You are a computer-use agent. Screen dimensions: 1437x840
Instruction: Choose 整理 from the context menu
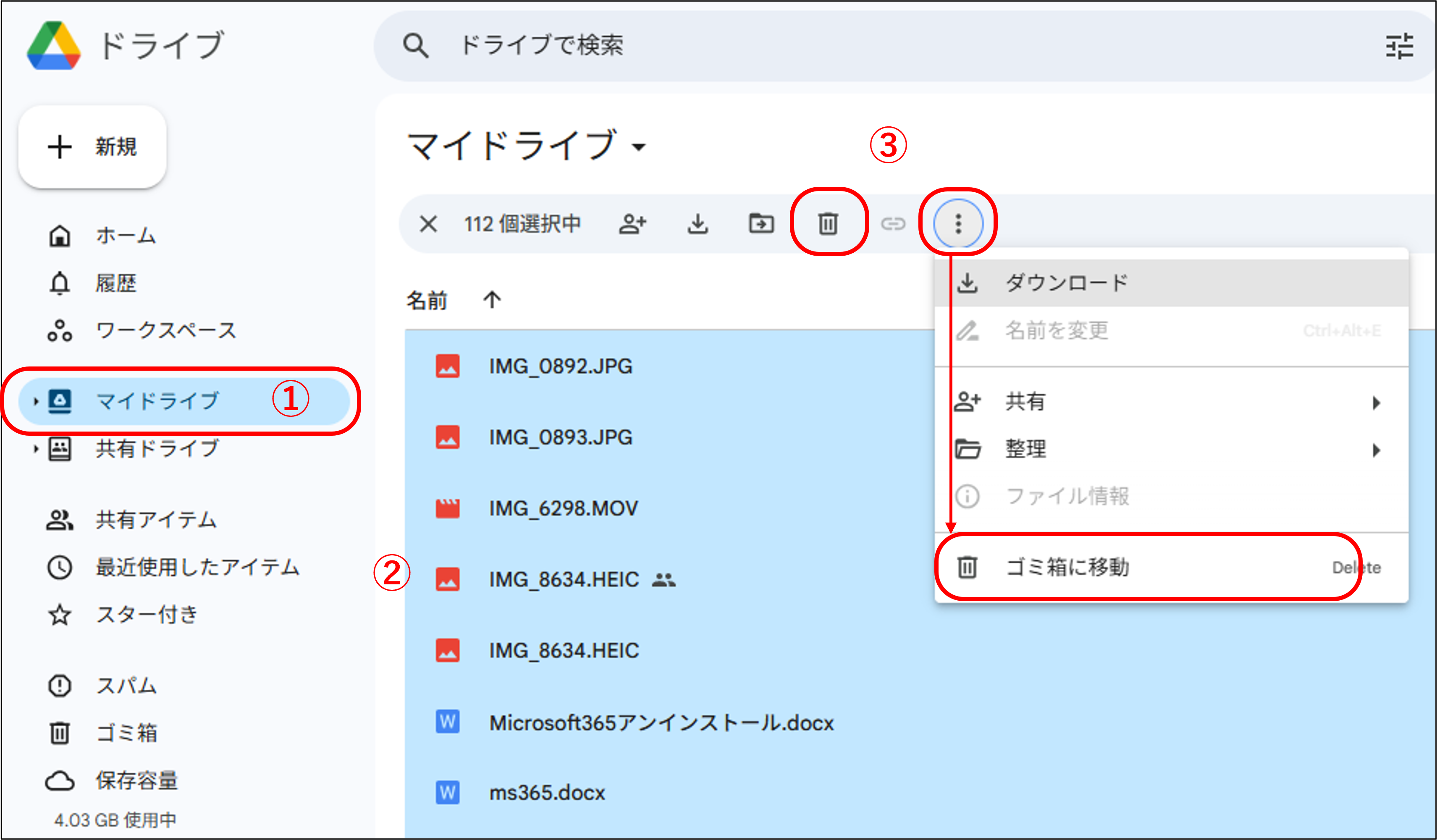1171,449
